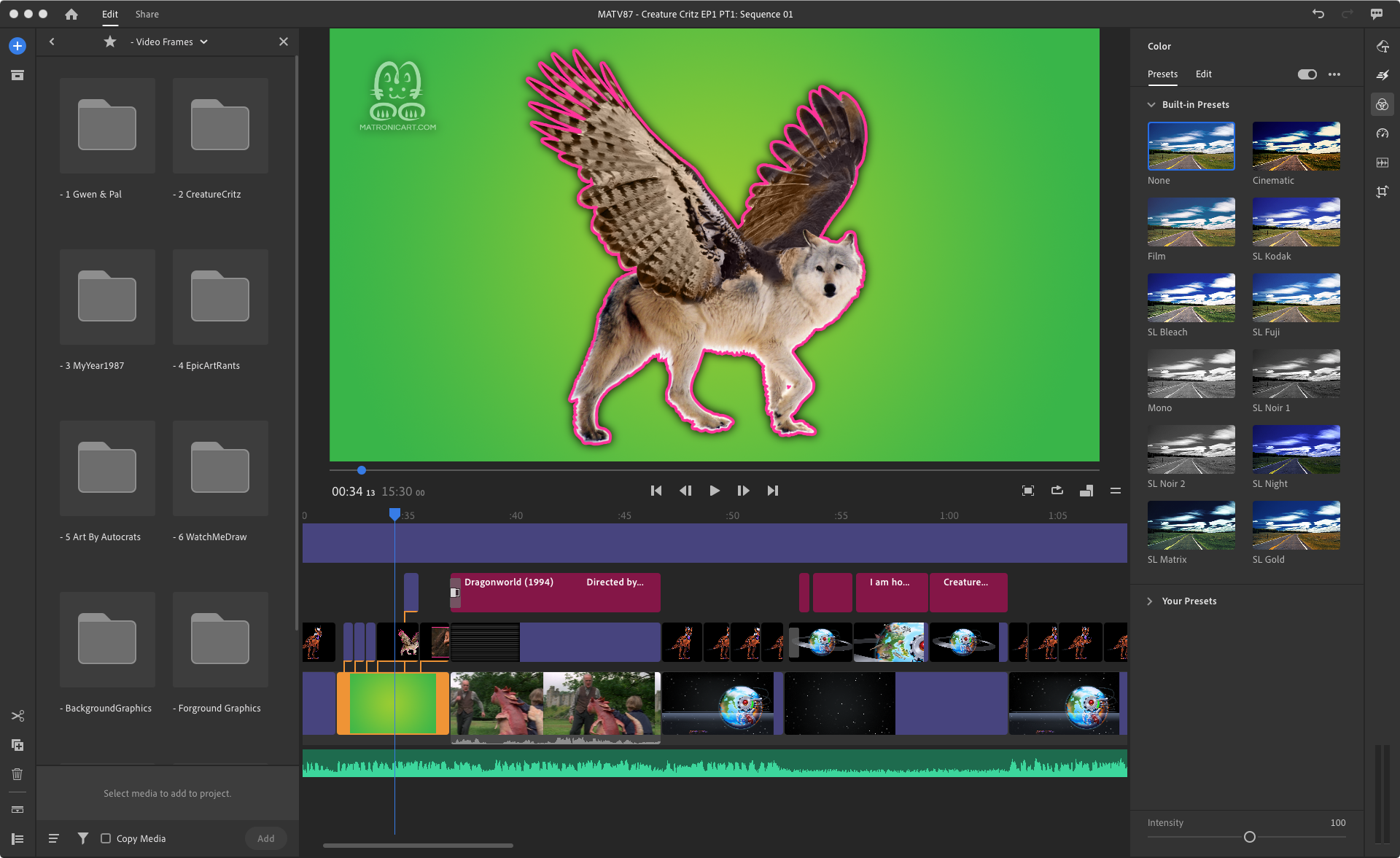
Task: Toggle the loop playback icon
Action: pos(1057,491)
